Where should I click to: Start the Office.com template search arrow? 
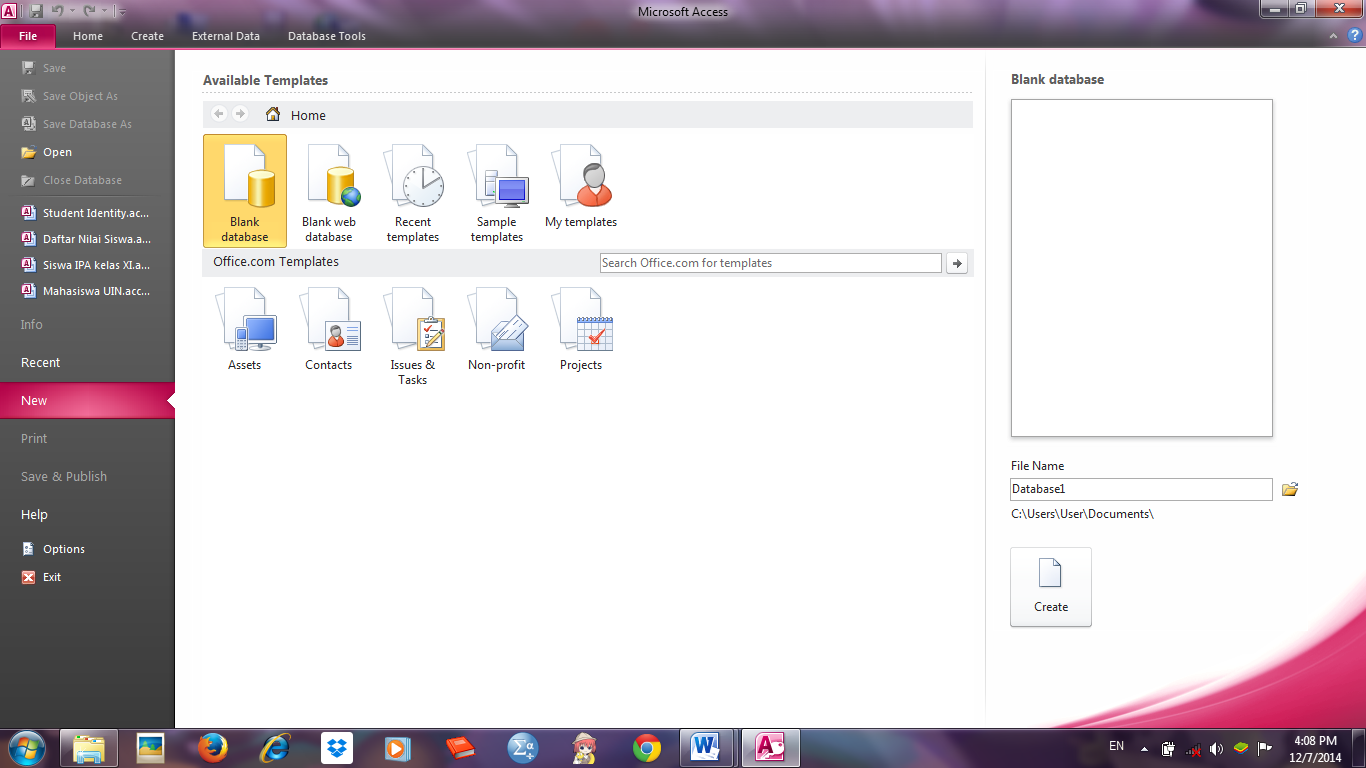coord(957,263)
